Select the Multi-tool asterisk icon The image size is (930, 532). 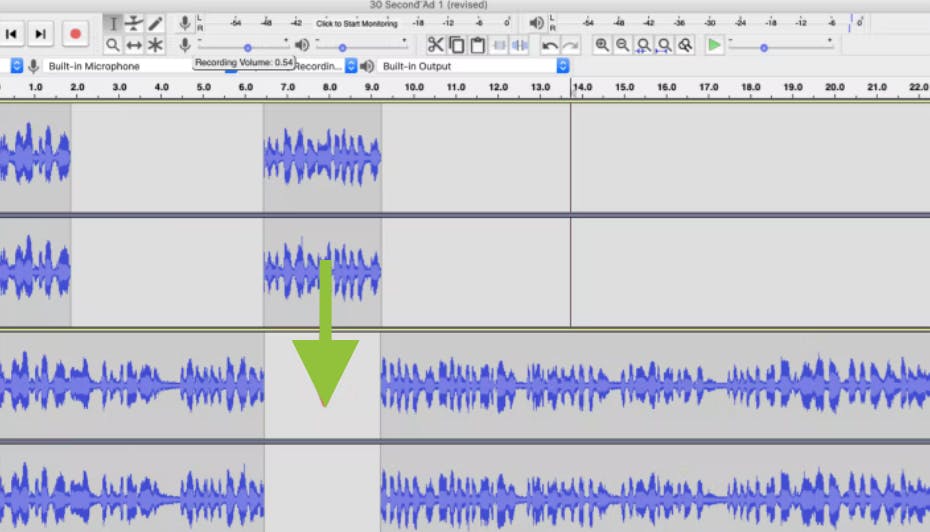point(156,45)
